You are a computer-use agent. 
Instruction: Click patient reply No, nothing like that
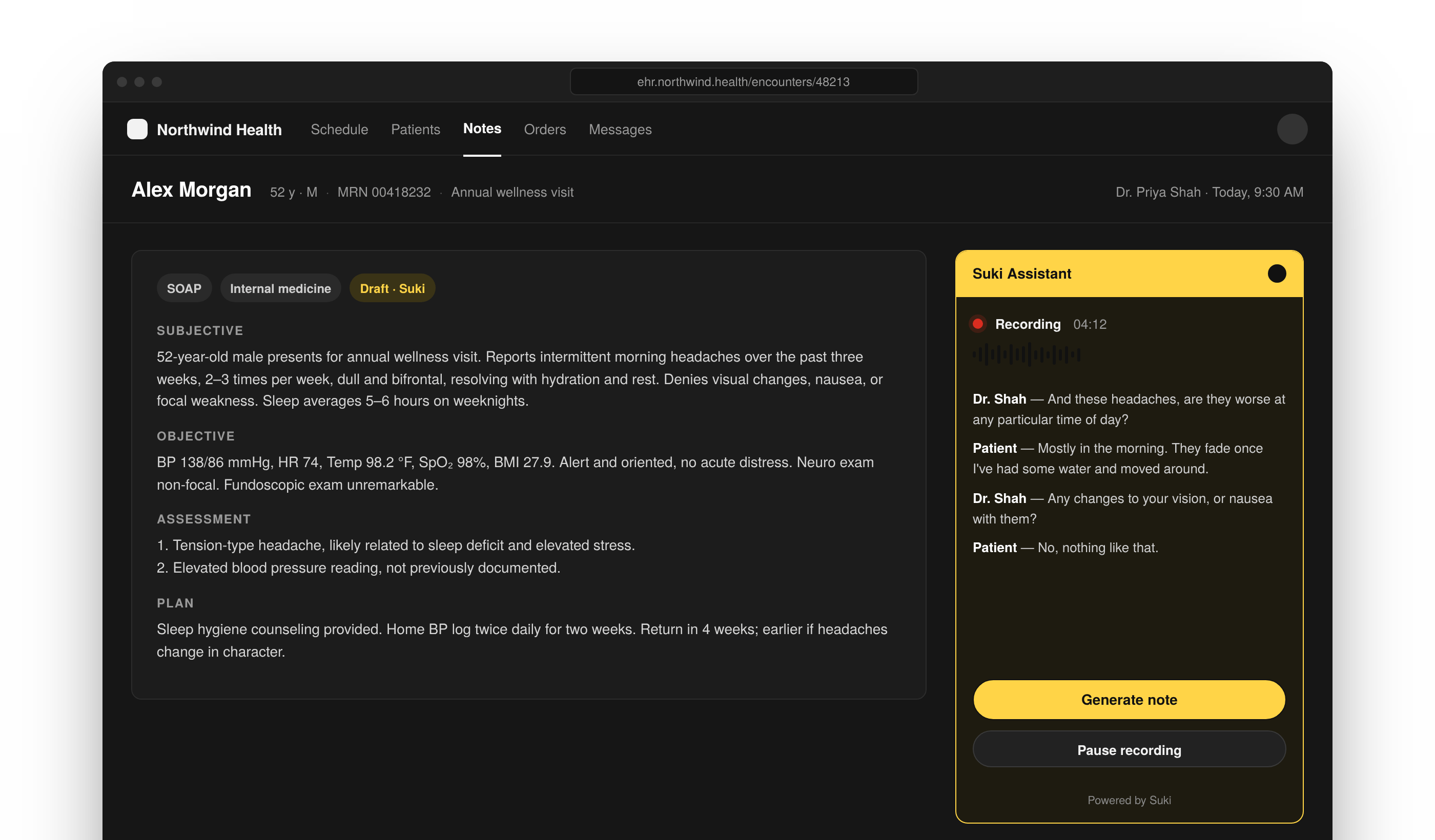[x=1065, y=548]
